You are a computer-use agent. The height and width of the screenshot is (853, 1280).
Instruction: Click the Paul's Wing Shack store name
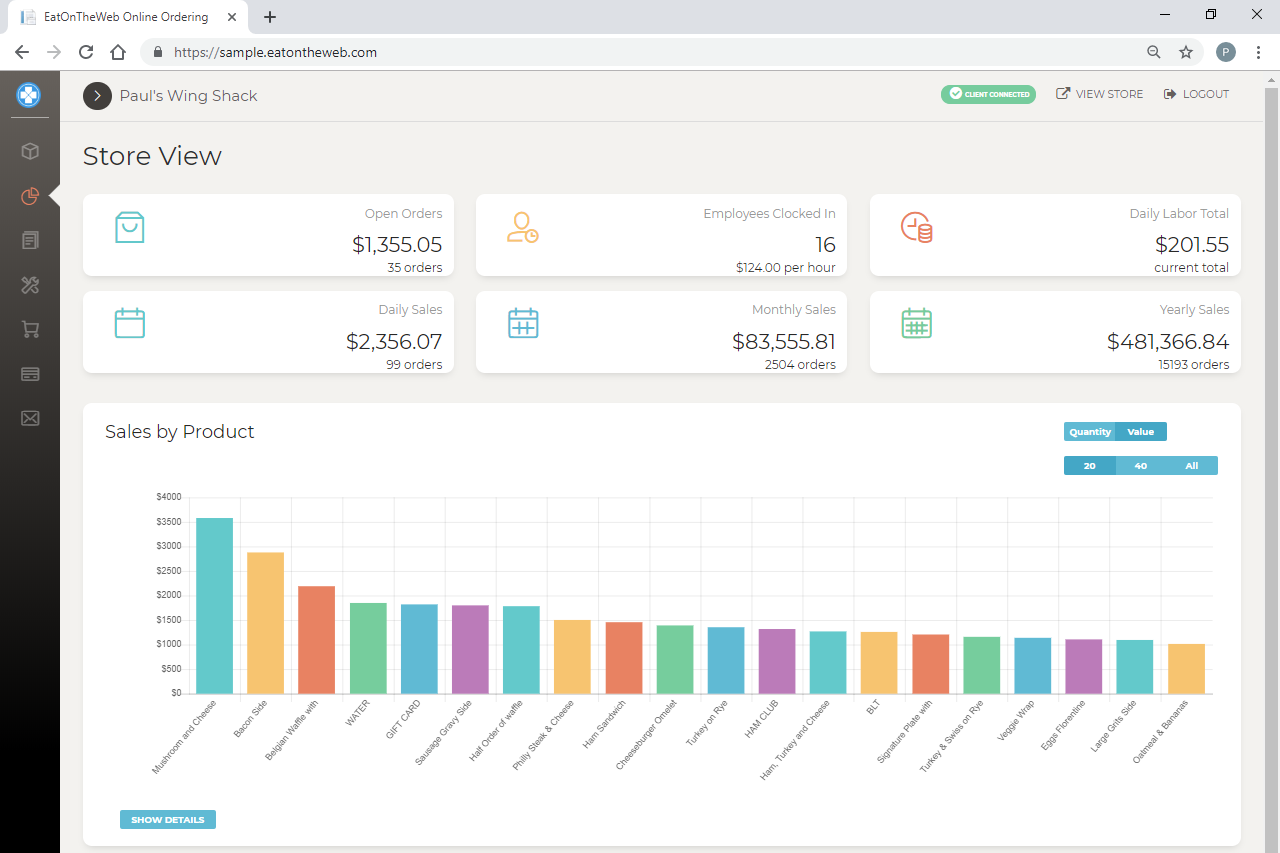tap(188, 95)
